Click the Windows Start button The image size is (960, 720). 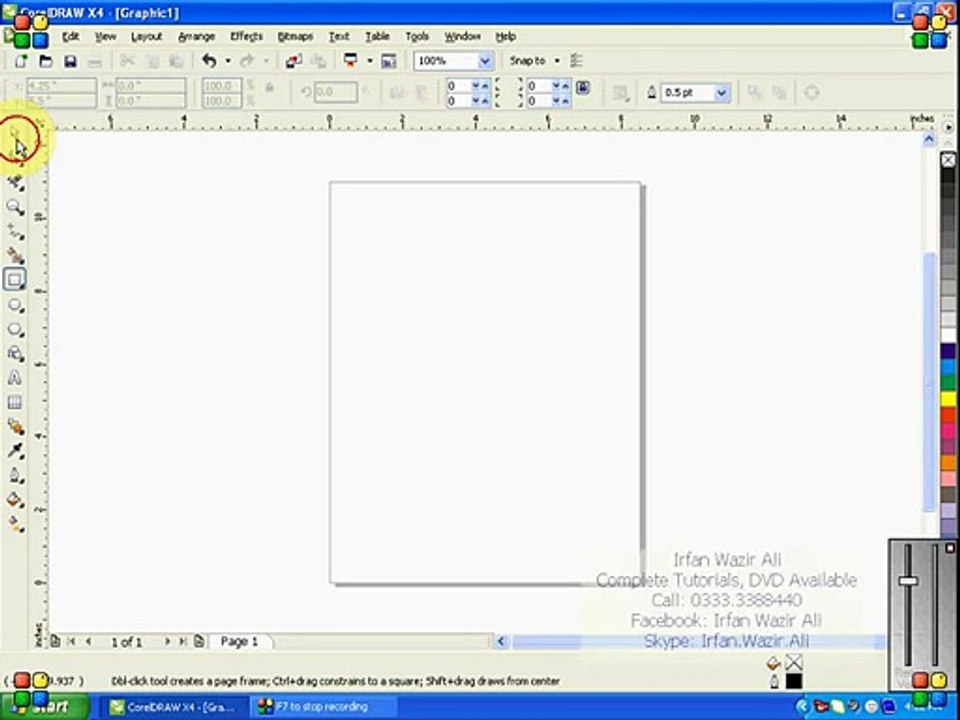point(44,707)
